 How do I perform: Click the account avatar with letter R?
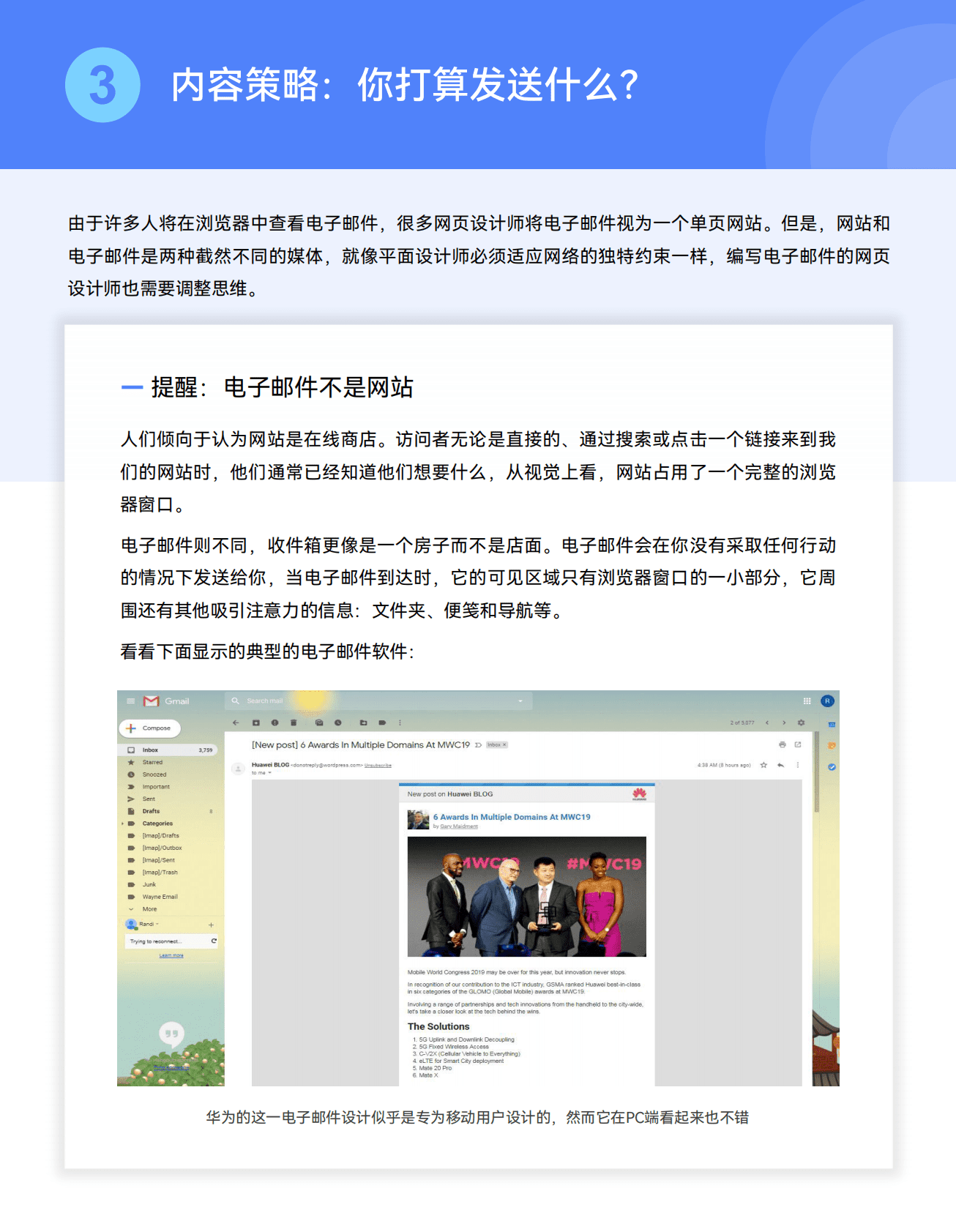coord(827,701)
